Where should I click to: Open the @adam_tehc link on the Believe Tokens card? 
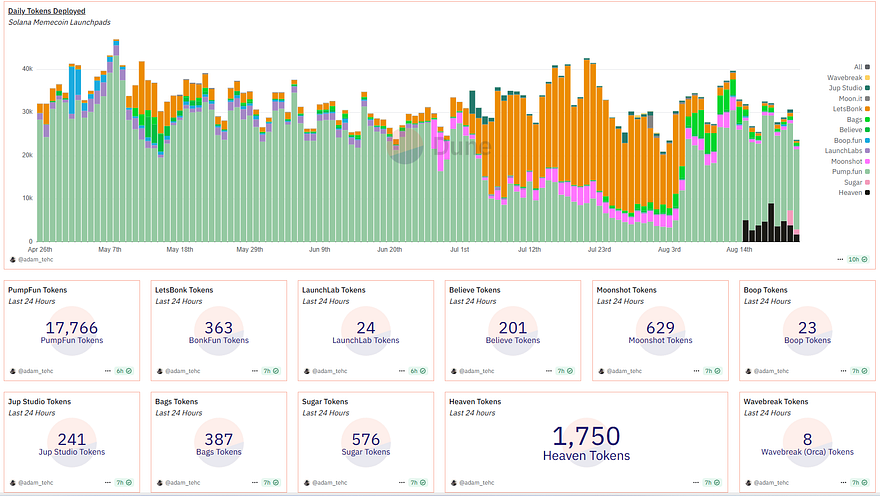click(476, 371)
